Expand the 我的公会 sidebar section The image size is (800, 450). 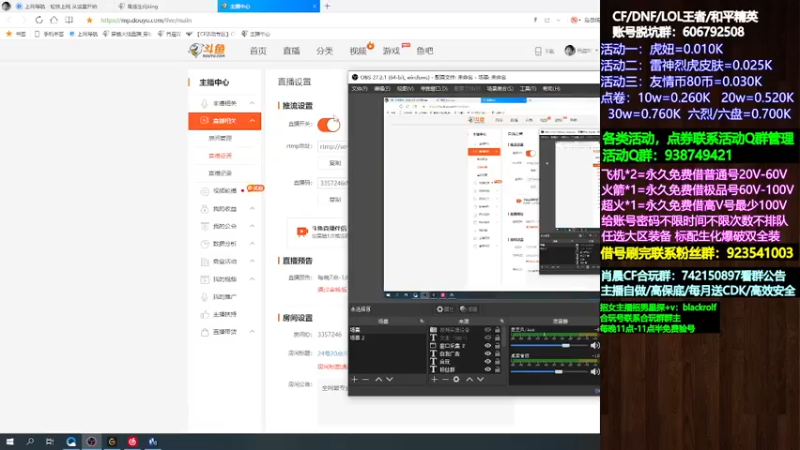pos(252,226)
